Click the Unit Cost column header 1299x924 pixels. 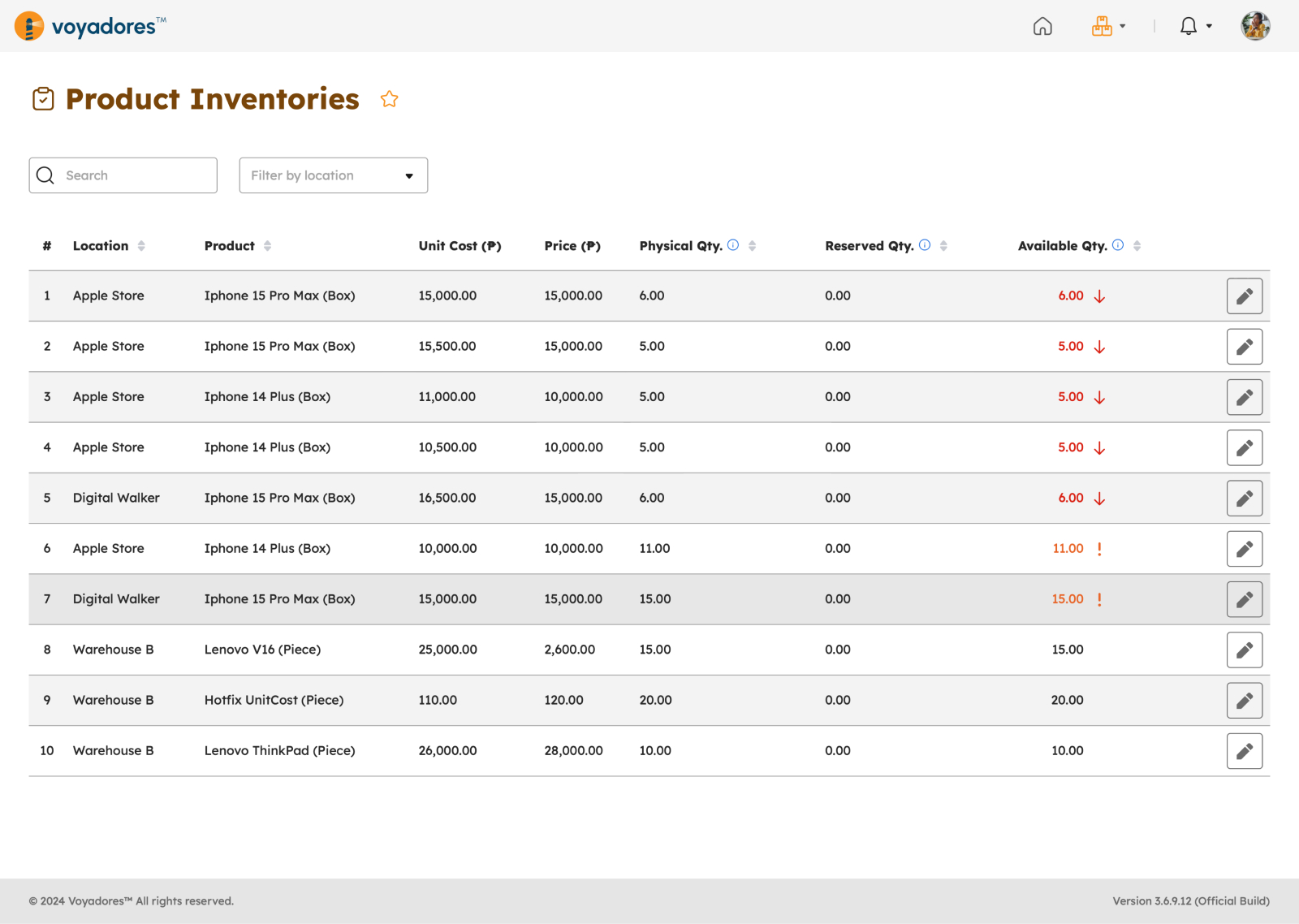click(460, 246)
